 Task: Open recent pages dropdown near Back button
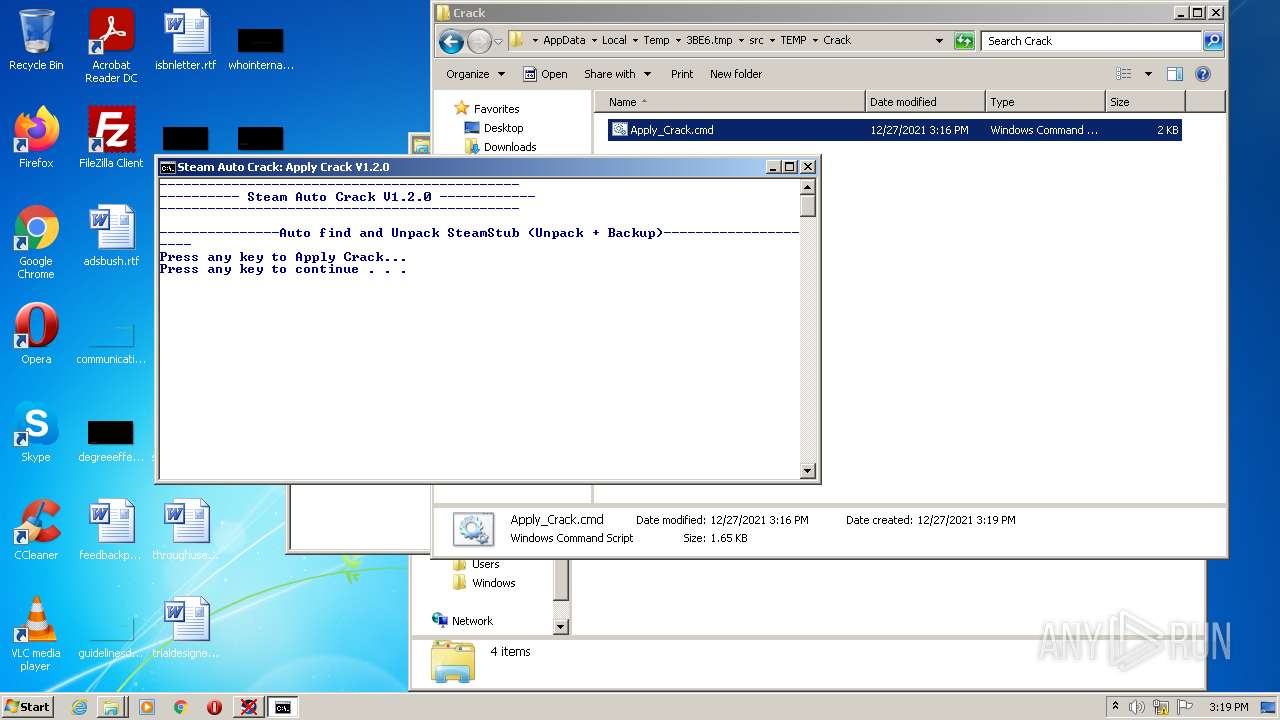[x=499, y=41]
